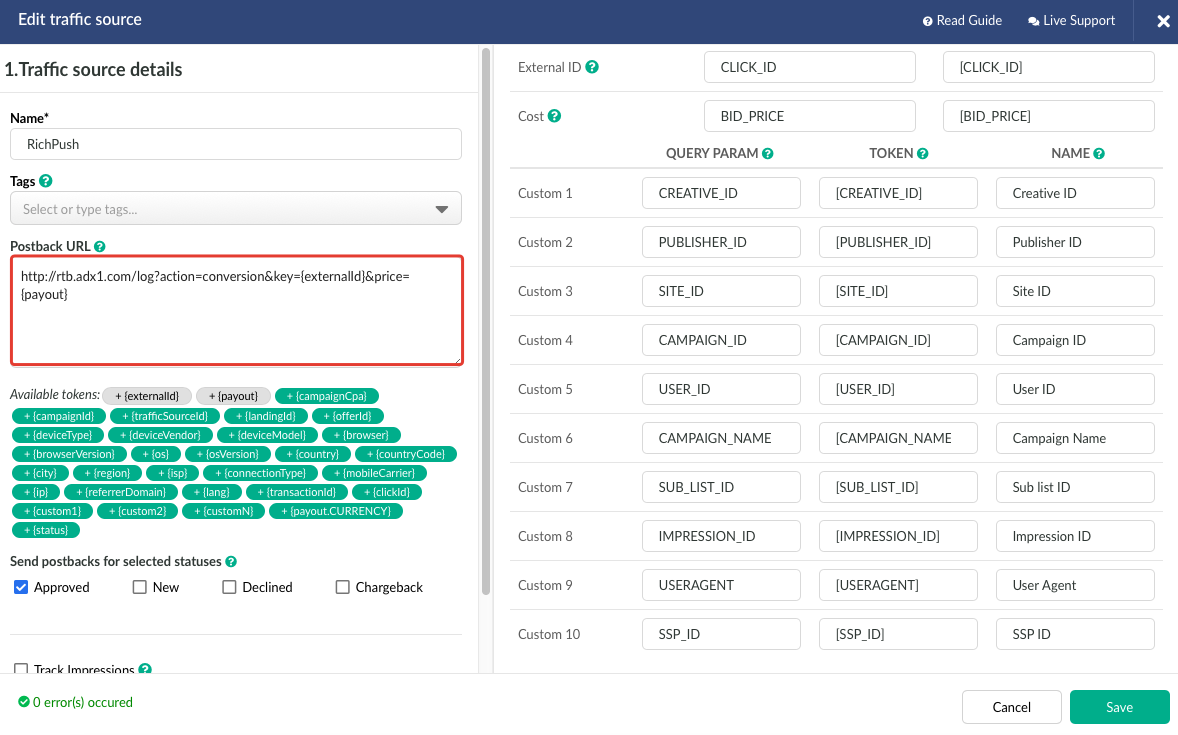Add the {offerId} token

pyautogui.click(x=348, y=416)
